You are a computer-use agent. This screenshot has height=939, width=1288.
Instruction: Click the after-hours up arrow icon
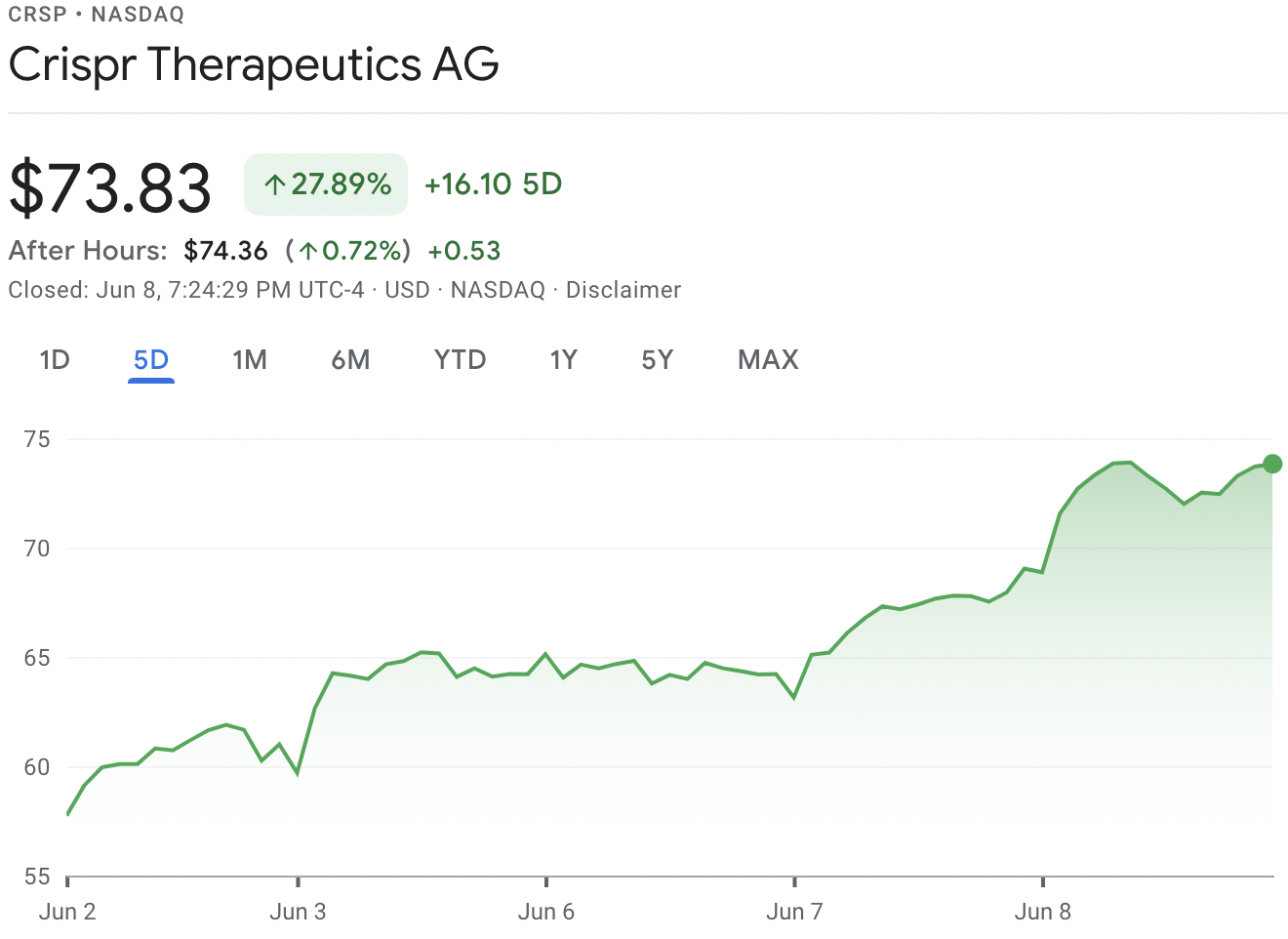point(308,252)
